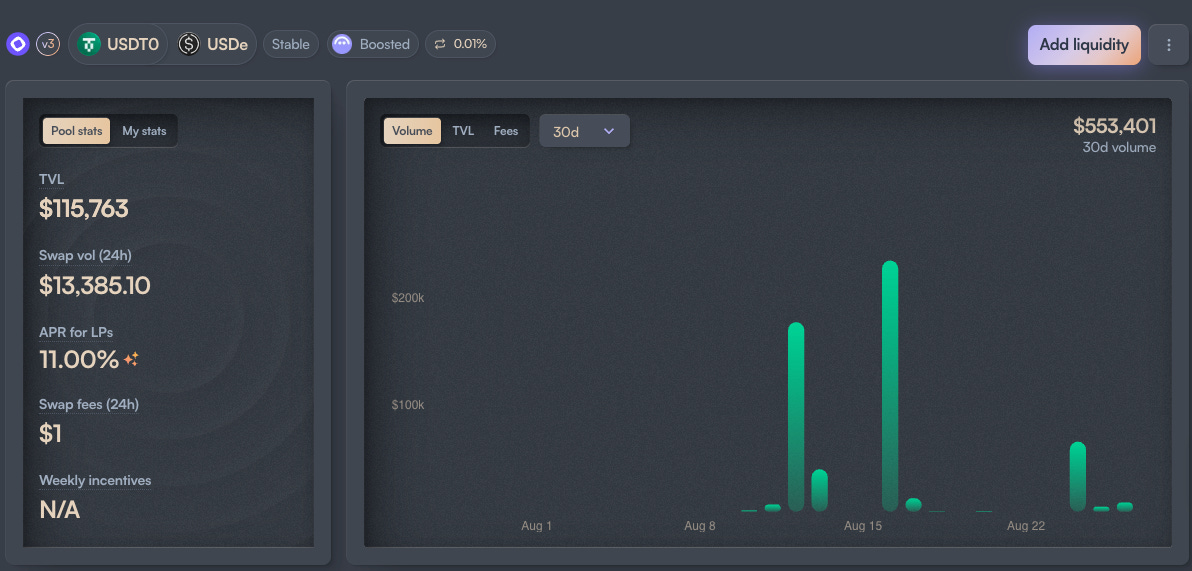Click the USDe dollar token icon
1192x571 pixels.
click(189, 44)
